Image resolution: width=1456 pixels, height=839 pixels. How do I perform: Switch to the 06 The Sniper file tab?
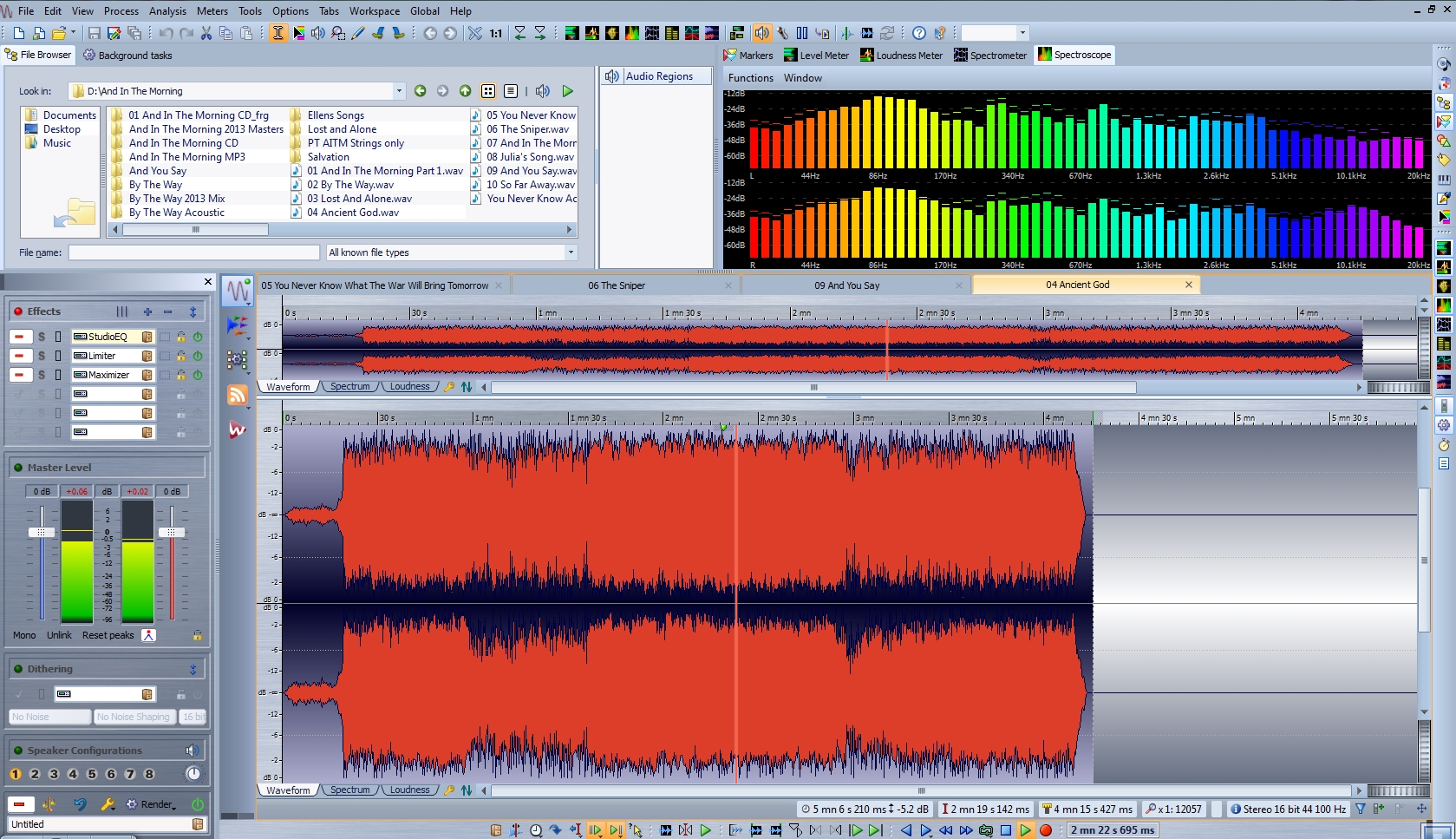(x=626, y=285)
